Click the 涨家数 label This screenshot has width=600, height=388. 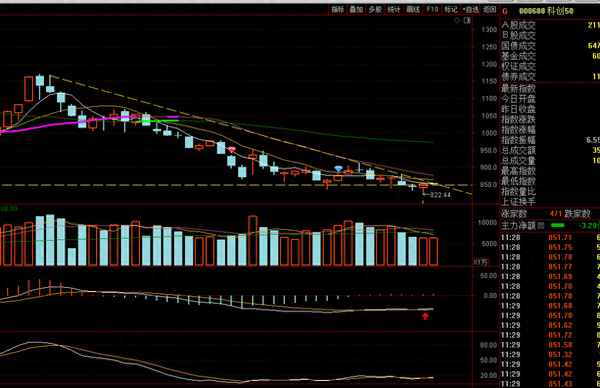click(514, 214)
